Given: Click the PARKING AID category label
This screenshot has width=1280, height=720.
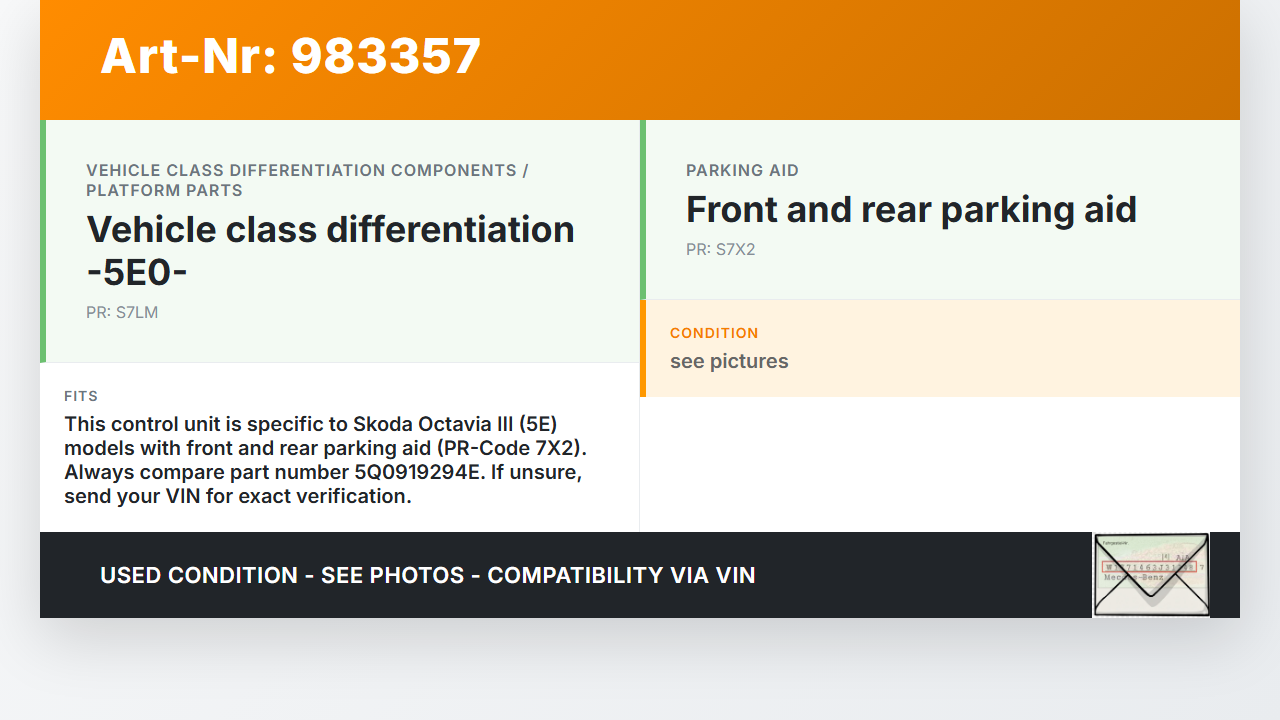Looking at the screenshot, I should pos(742,170).
